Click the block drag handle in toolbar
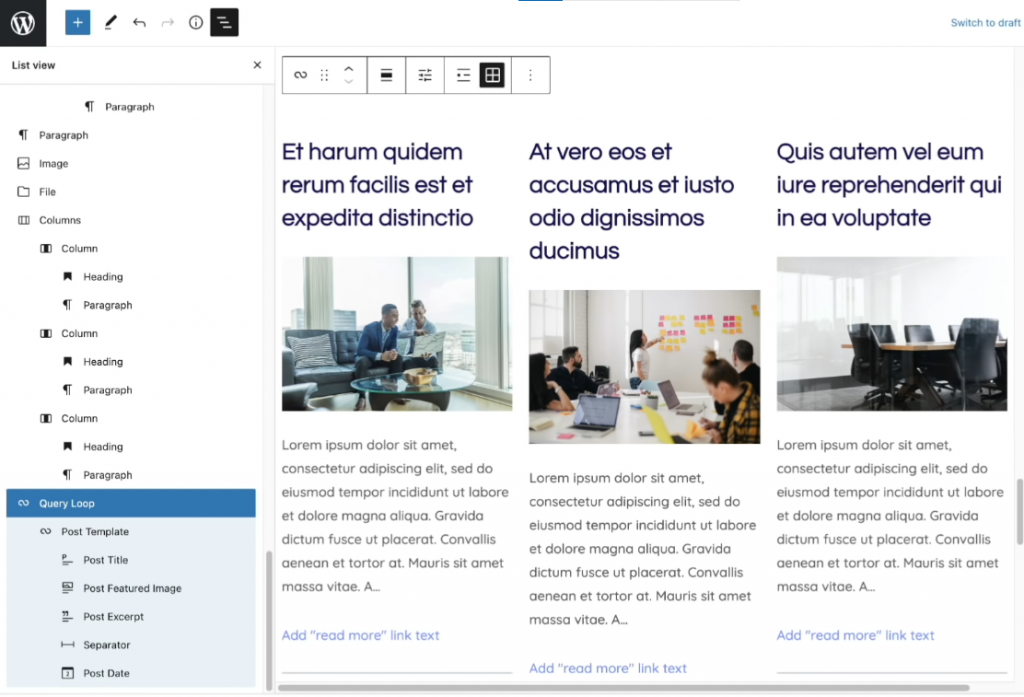 [x=325, y=75]
